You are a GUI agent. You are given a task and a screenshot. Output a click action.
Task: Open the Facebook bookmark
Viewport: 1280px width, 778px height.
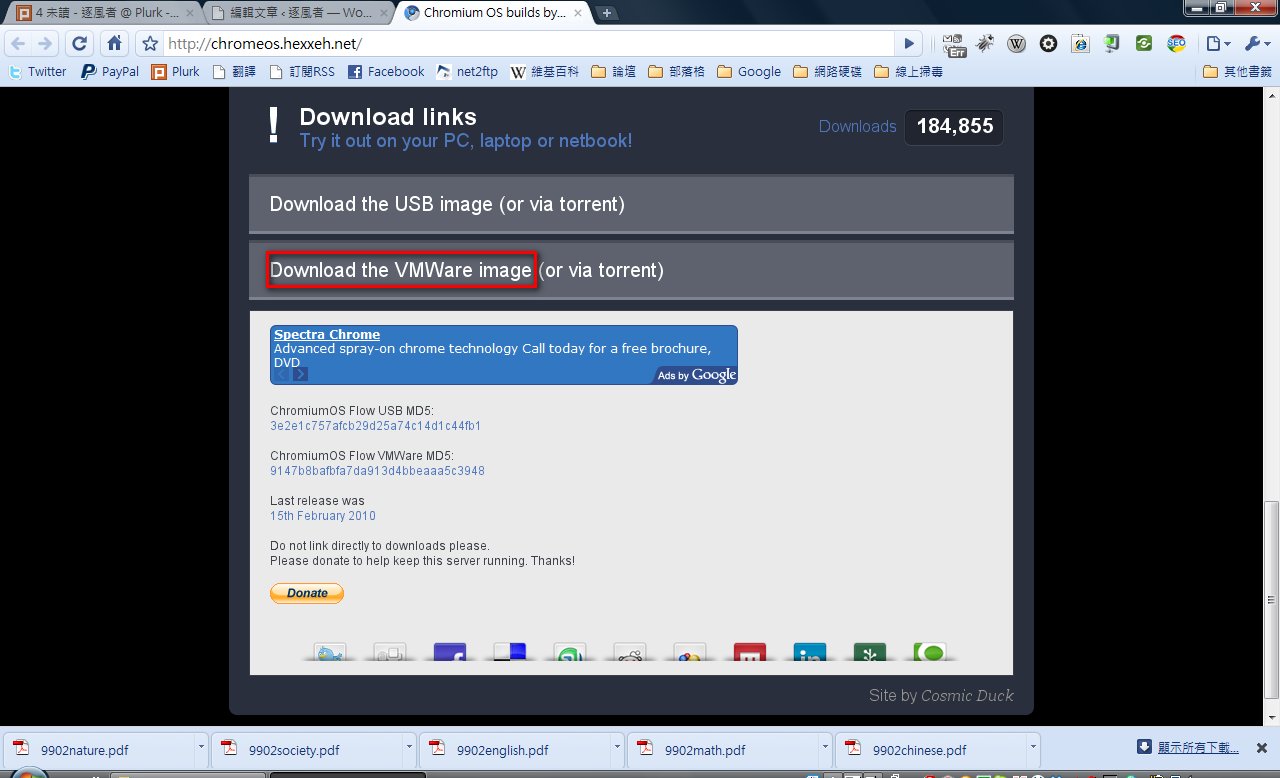coord(386,72)
